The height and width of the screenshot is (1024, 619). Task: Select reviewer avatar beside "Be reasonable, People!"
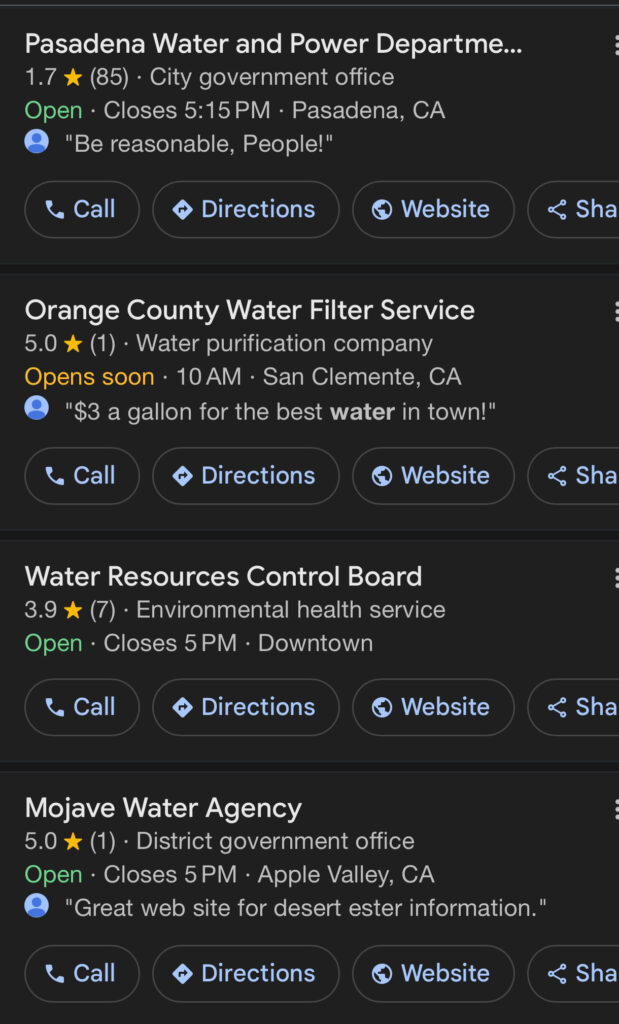[37, 142]
